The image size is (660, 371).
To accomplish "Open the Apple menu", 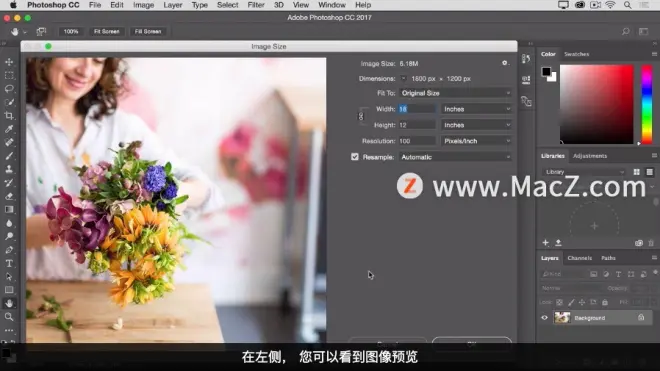I will (13, 5).
